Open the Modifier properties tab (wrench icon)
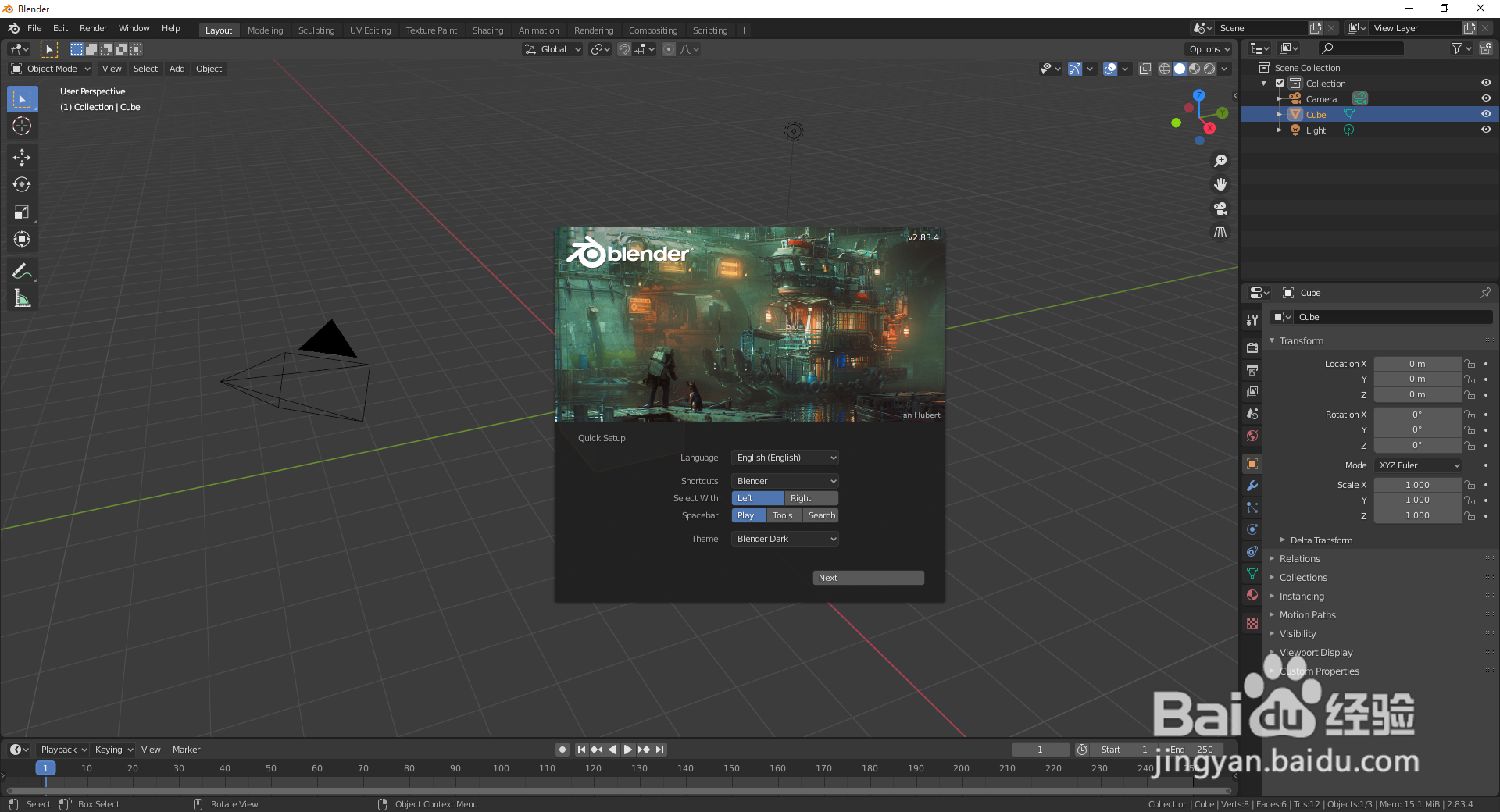The width and height of the screenshot is (1500, 812). pyautogui.click(x=1252, y=486)
